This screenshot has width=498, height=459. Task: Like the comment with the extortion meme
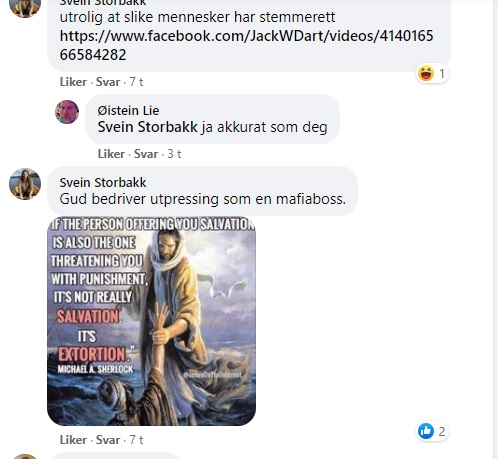[73, 440]
